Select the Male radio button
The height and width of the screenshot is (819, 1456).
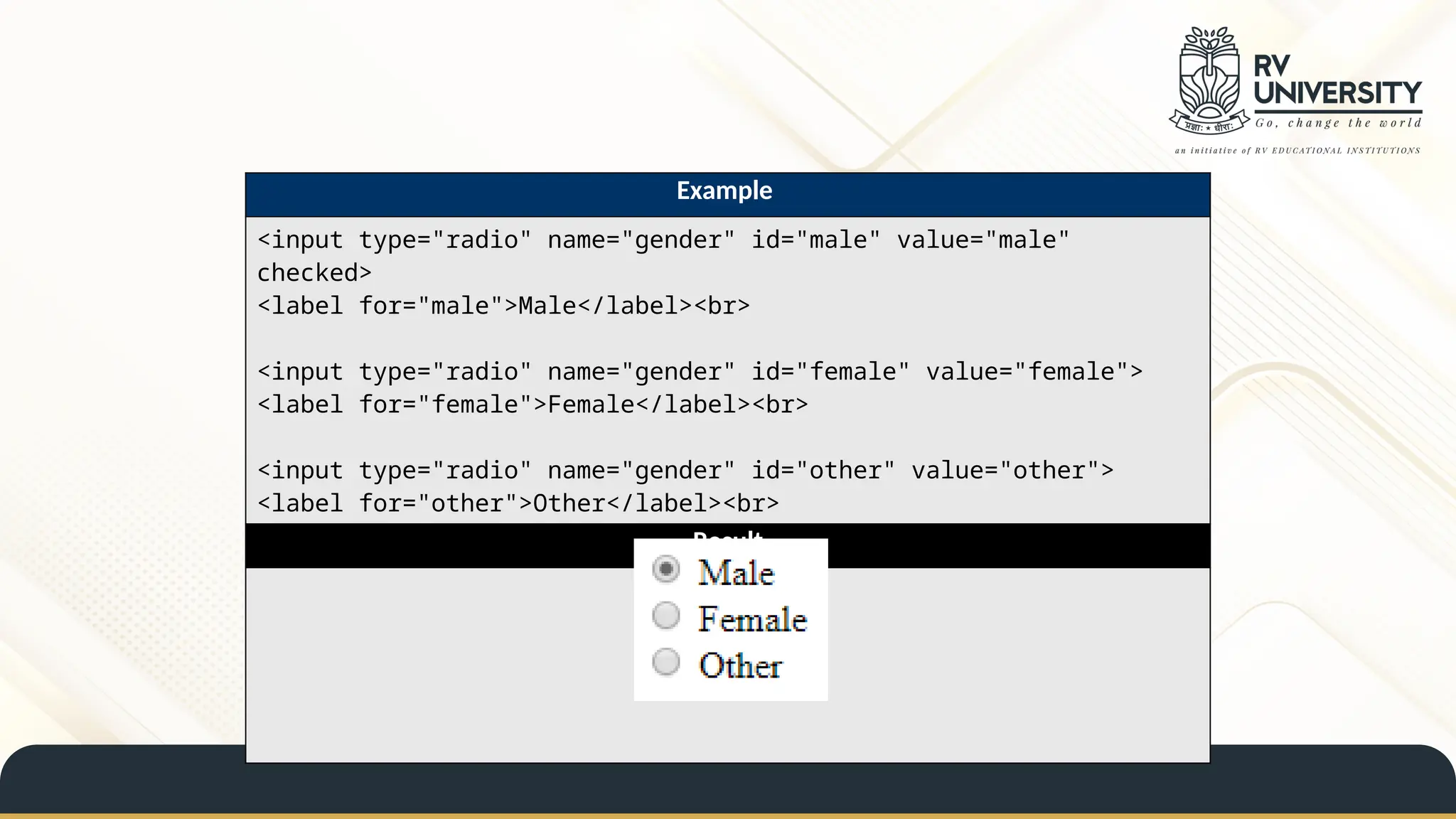[666, 569]
